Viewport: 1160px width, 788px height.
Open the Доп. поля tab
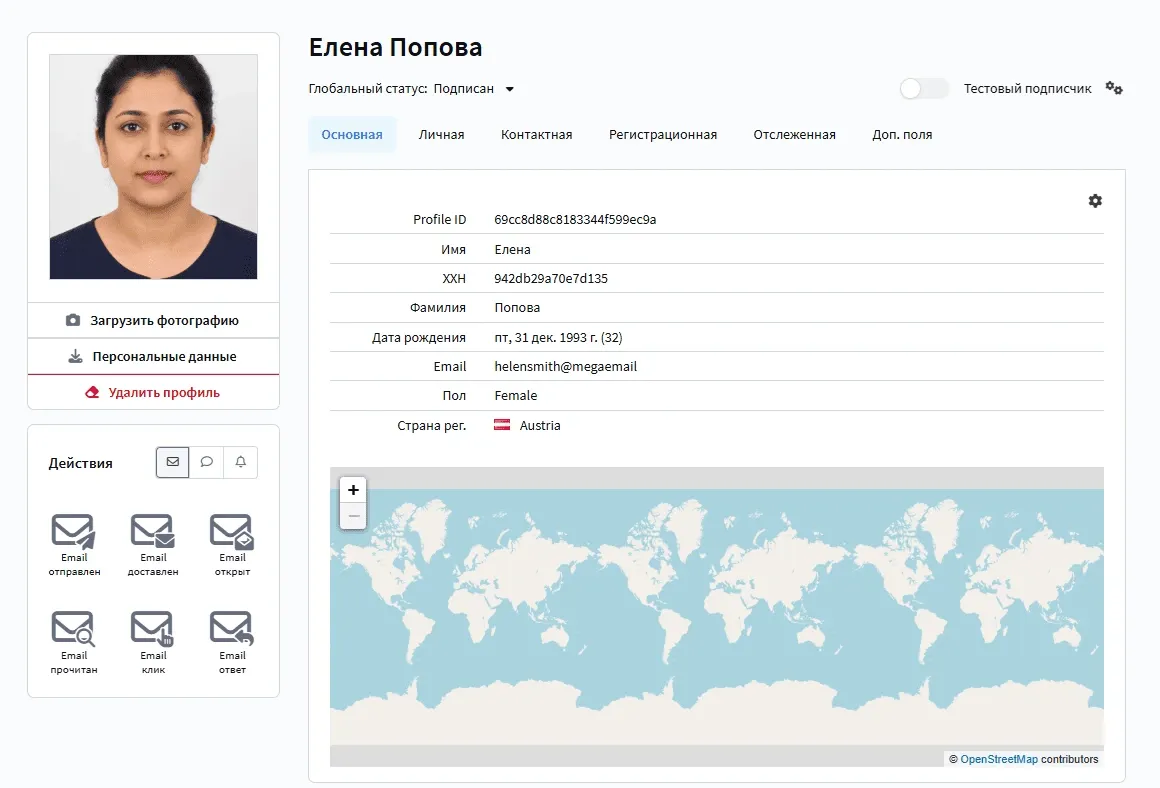(x=902, y=135)
